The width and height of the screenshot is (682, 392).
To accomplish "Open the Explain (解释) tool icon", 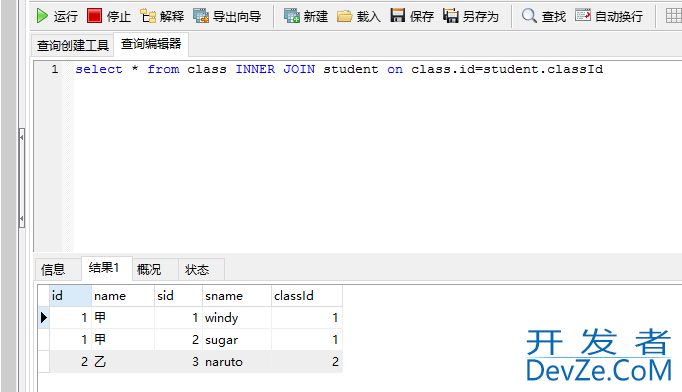I will pyautogui.click(x=148, y=16).
